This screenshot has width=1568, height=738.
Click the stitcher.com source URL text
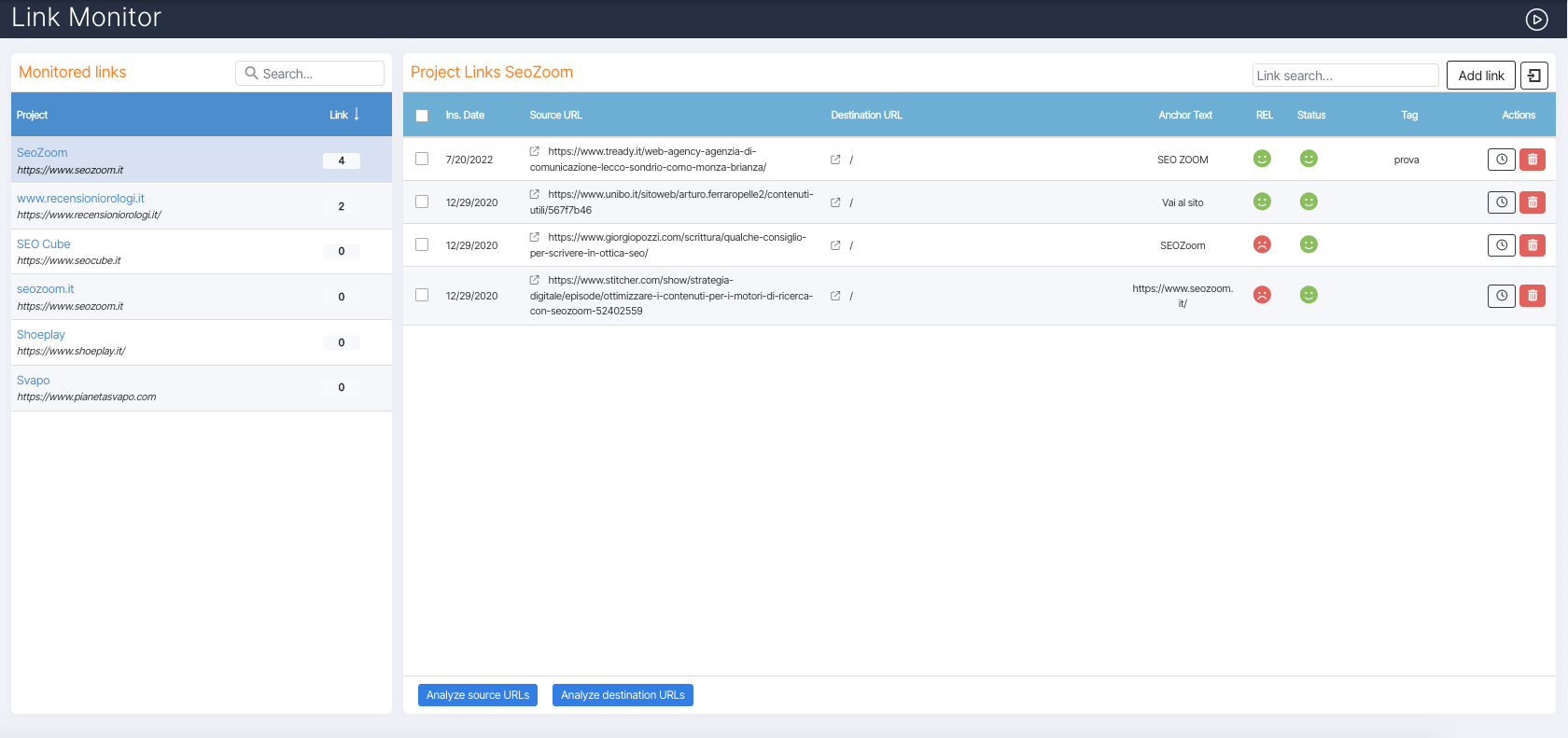[671, 296]
